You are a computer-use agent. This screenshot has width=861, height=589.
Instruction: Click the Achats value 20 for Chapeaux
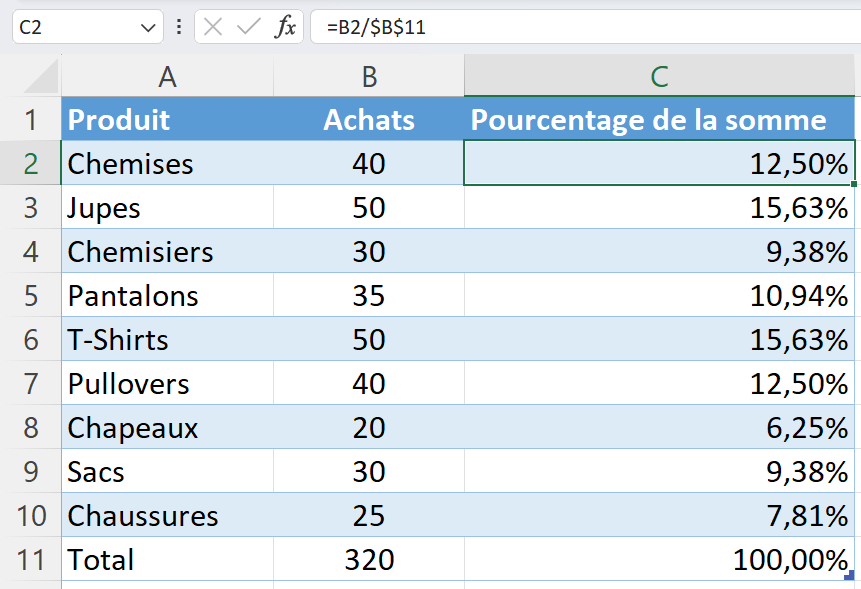point(368,427)
